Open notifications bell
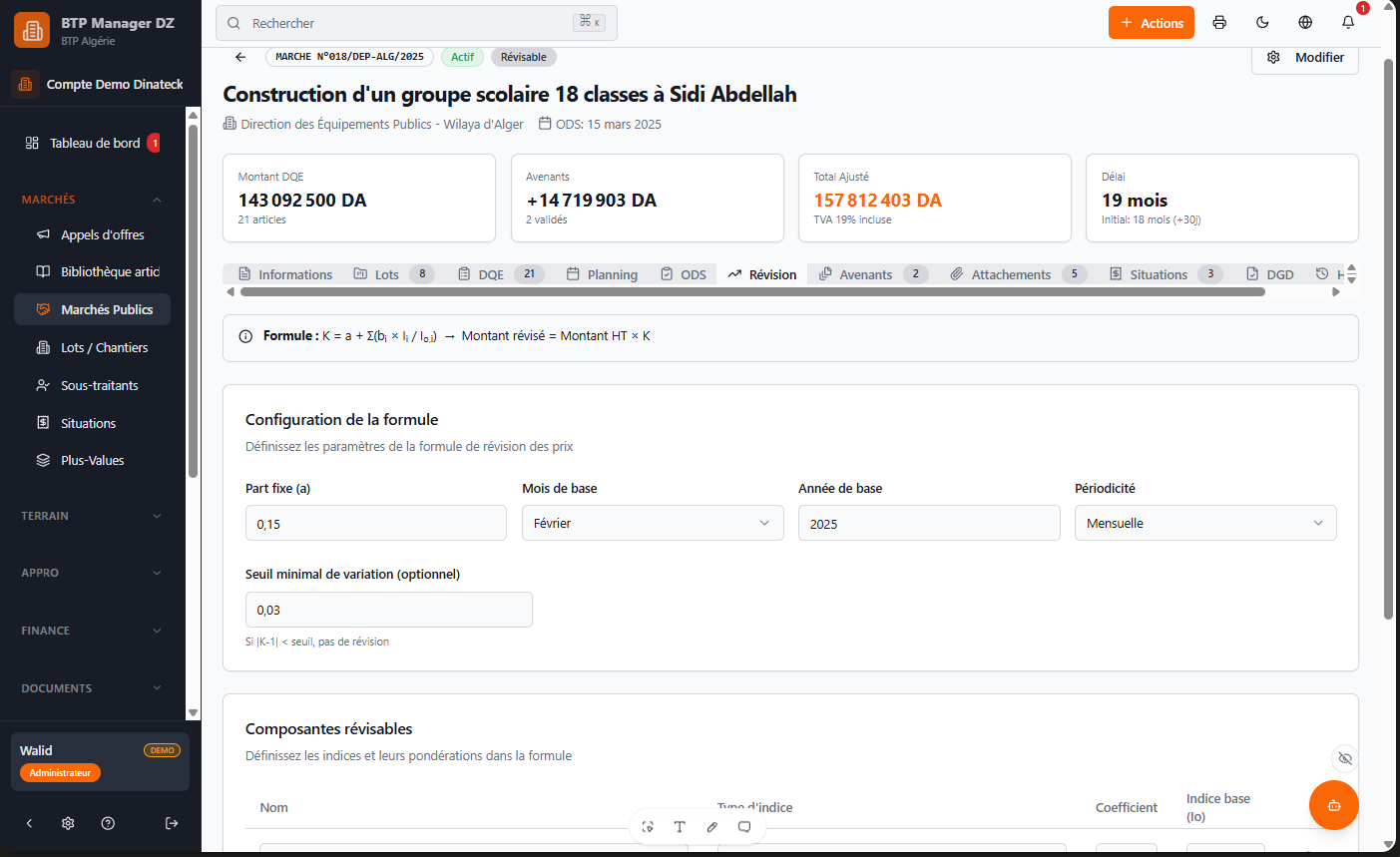The height and width of the screenshot is (857, 1400). pos(1348,23)
